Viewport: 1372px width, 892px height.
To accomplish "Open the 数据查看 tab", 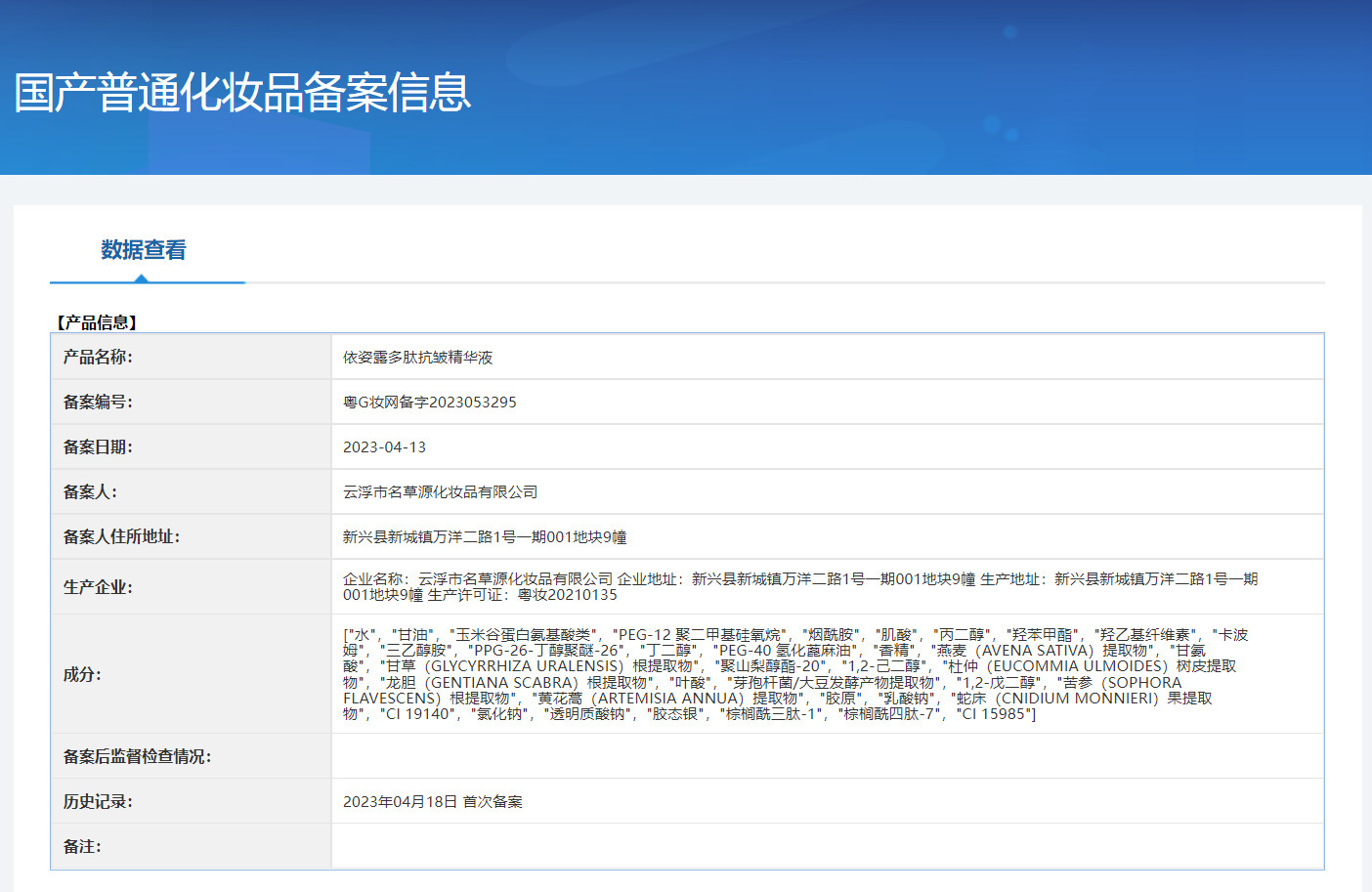I will click(144, 250).
